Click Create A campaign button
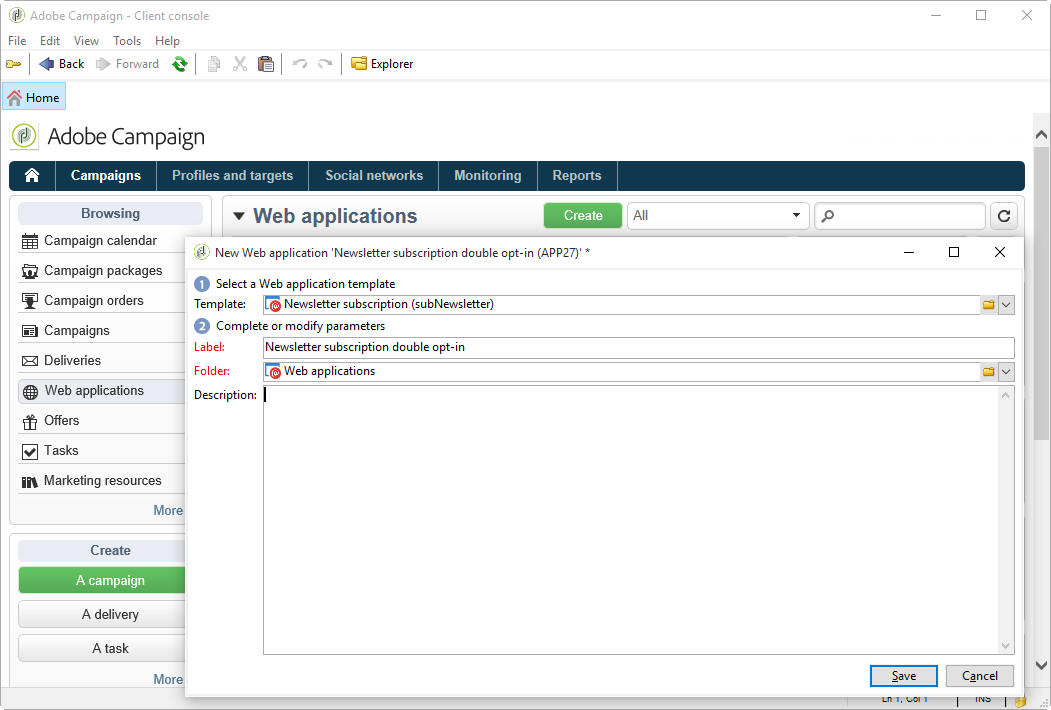This screenshot has width=1051, height=710. (102, 581)
